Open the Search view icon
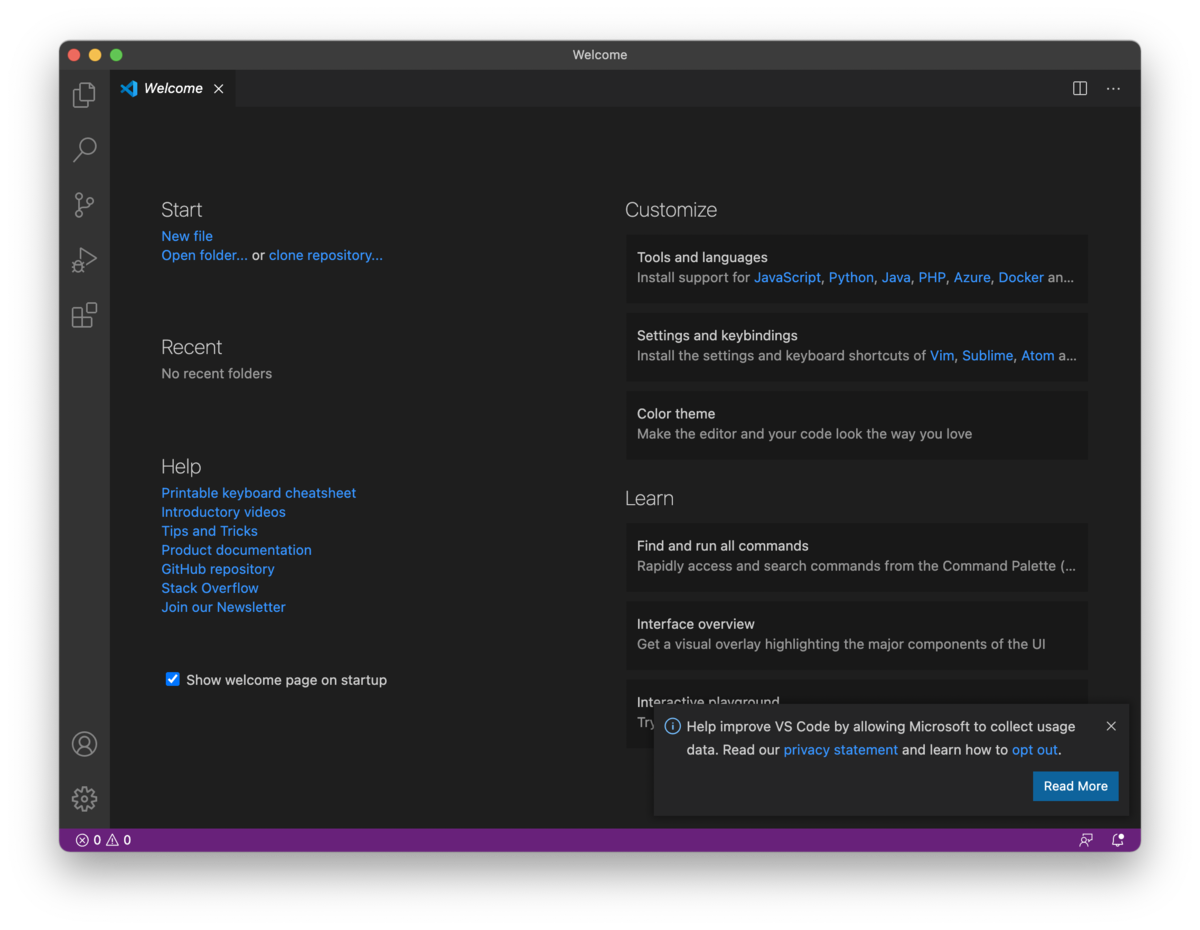The height and width of the screenshot is (930, 1200). pos(84,150)
